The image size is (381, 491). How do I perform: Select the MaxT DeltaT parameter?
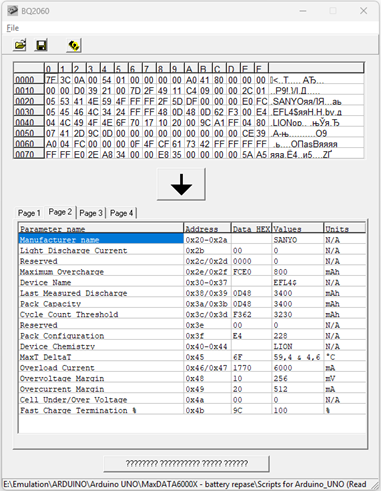pos(192,357)
